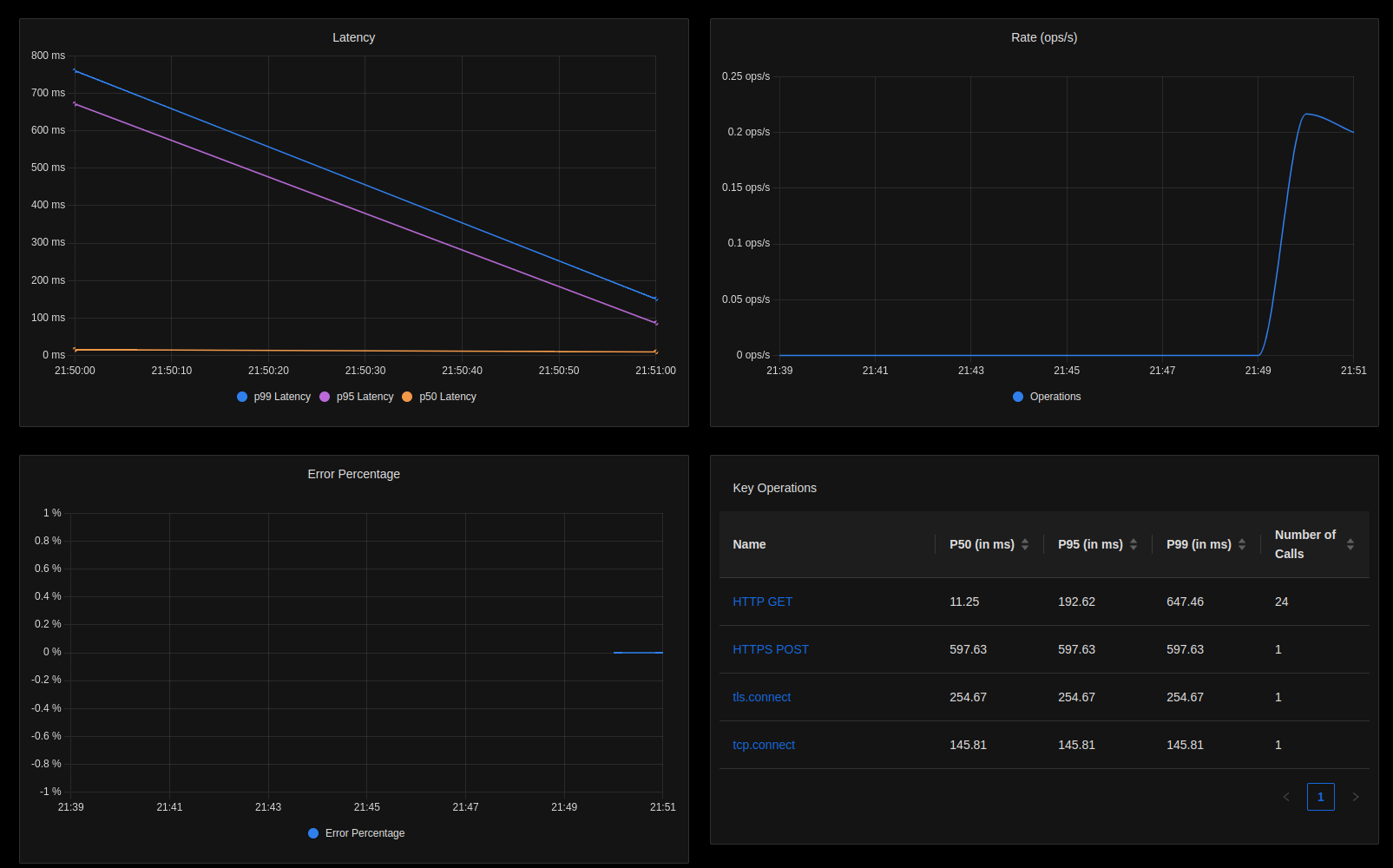1393x868 pixels.
Task: Select page 1 in pagination
Action: tap(1320, 797)
